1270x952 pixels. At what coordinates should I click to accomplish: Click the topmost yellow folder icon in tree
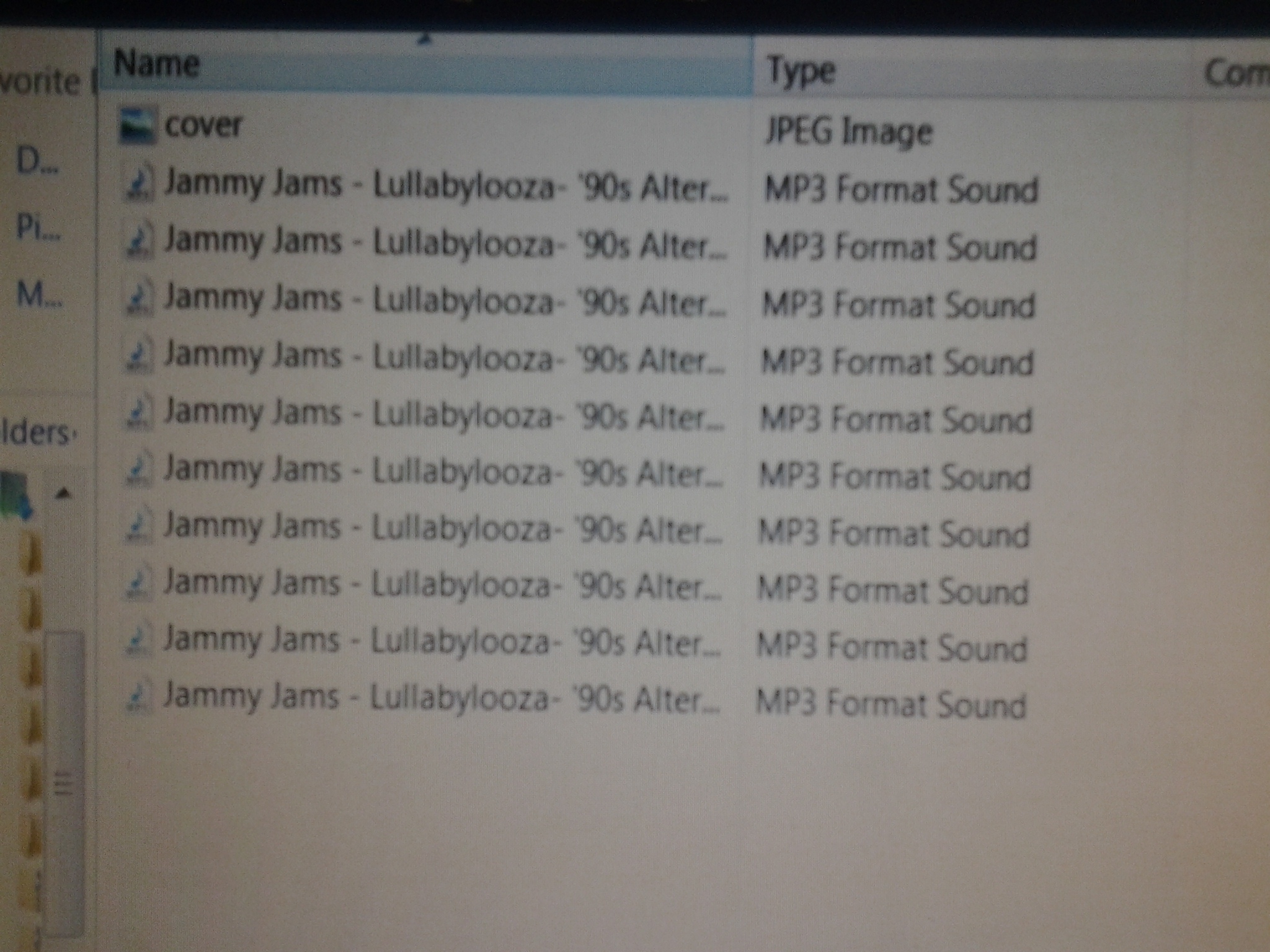tap(31, 553)
